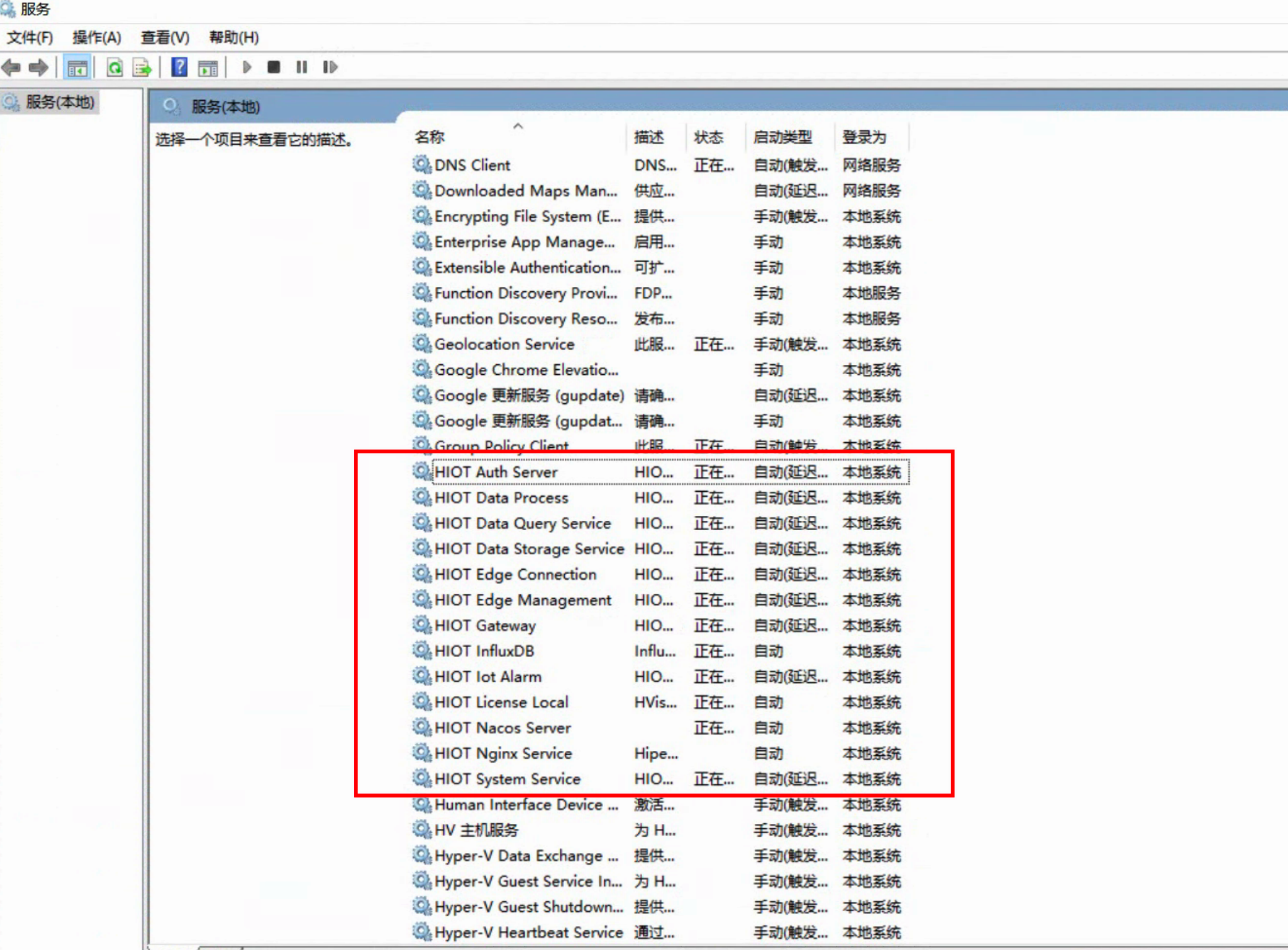Click the 服务(本地) header in details pane
The image size is (1288, 950).
pos(225,106)
